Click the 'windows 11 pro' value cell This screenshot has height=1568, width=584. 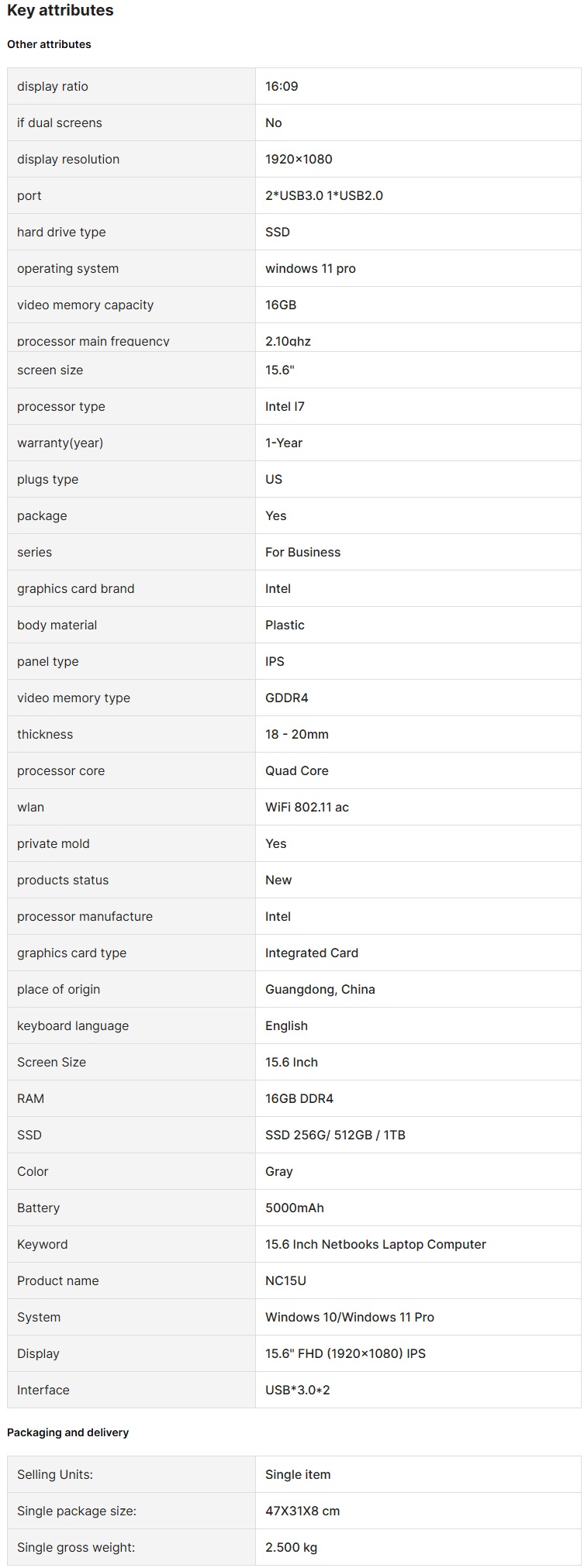click(310, 268)
